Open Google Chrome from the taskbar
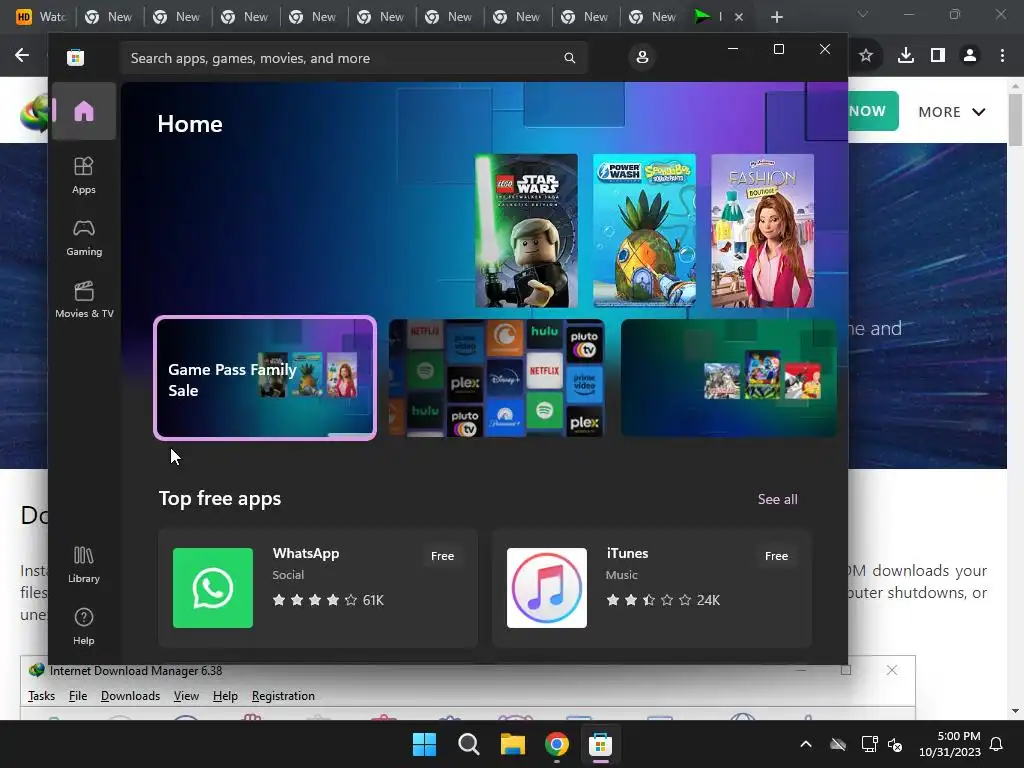 (x=556, y=744)
